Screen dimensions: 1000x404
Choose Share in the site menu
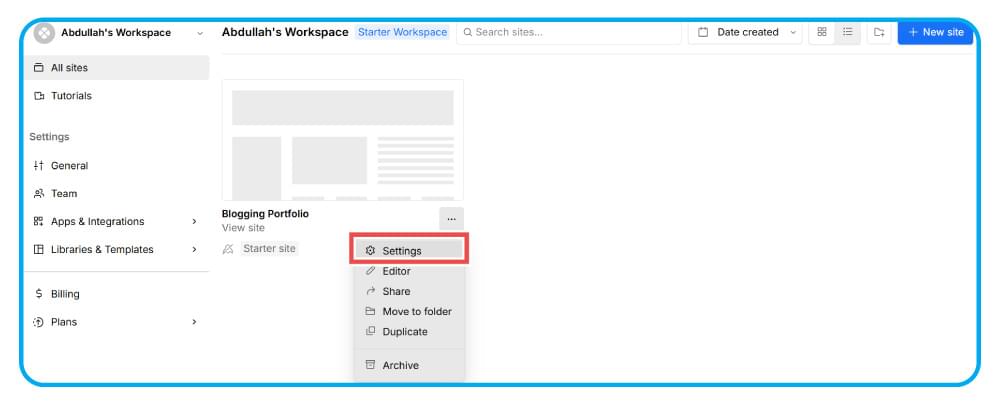pyautogui.click(x=409, y=291)
